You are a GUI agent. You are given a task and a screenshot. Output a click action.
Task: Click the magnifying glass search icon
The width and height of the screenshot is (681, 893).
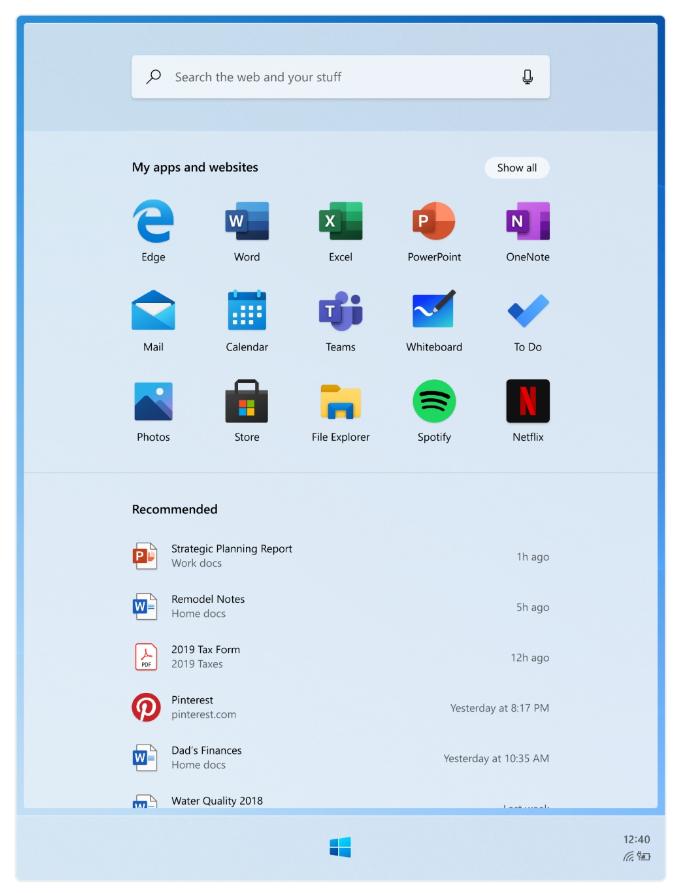[x=153, y=77]
